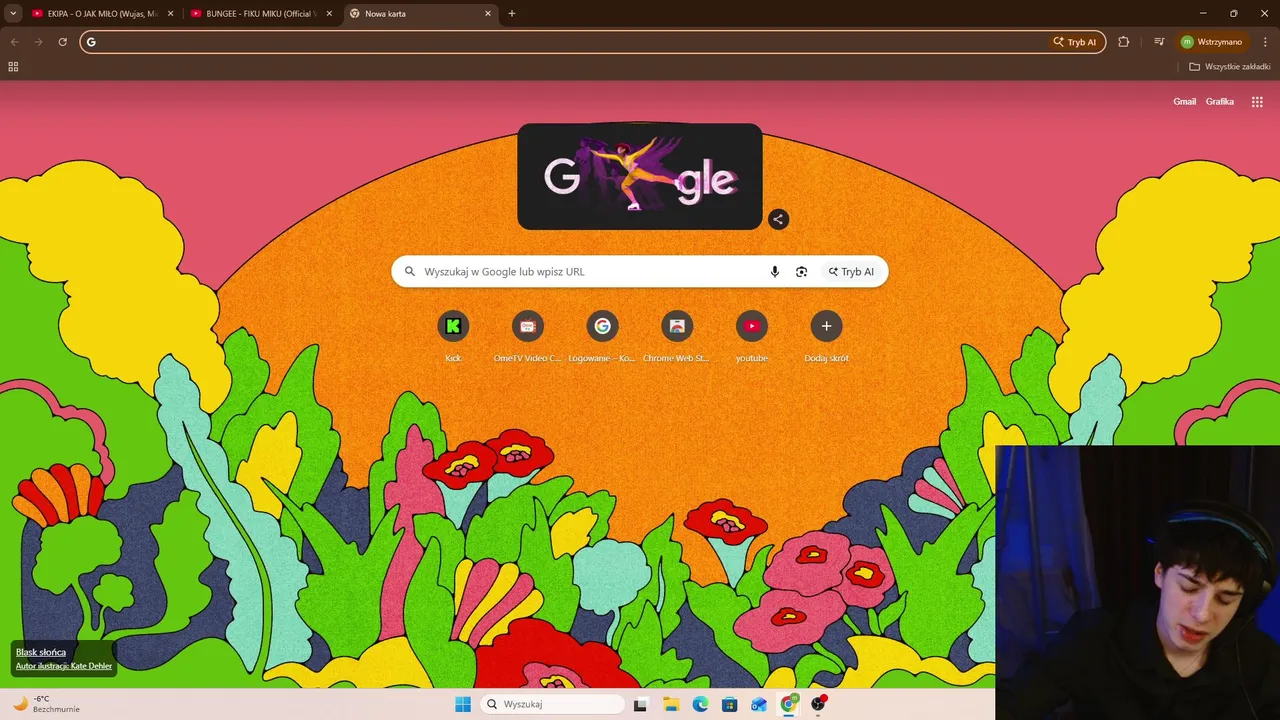The height and width of the screenshot is (720, 1280).
Task: Go forward with the forward arrow
Action: [39, 42]
